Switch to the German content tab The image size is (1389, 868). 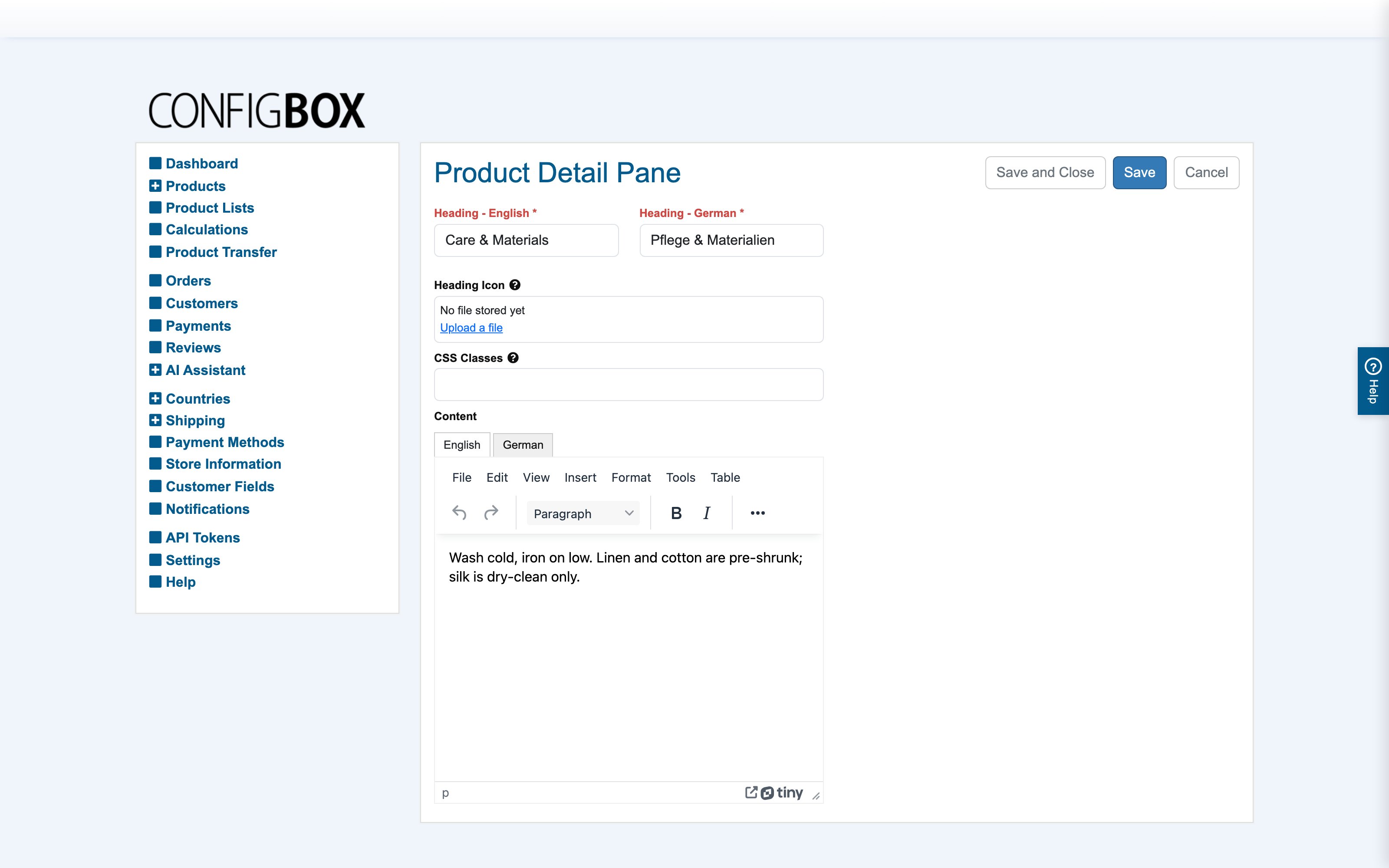[x=523, y=445]
